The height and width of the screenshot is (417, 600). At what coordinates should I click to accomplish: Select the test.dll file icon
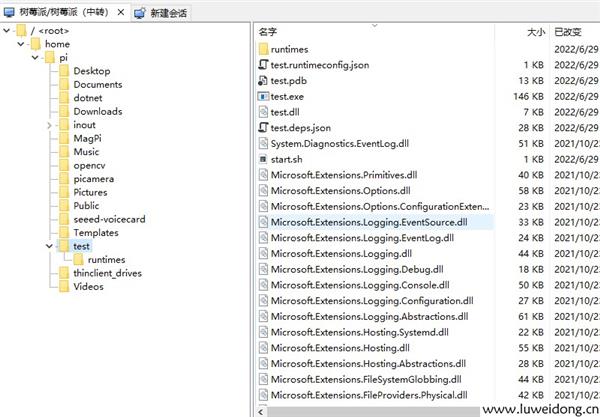point(263,112)
